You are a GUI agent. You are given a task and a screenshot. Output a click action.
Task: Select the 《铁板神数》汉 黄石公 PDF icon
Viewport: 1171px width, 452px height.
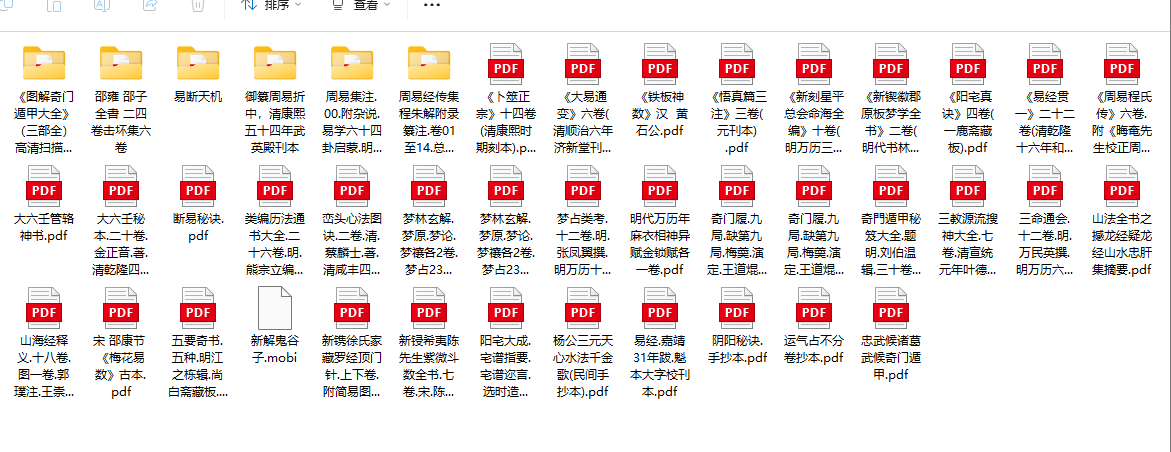pos(662,64)
